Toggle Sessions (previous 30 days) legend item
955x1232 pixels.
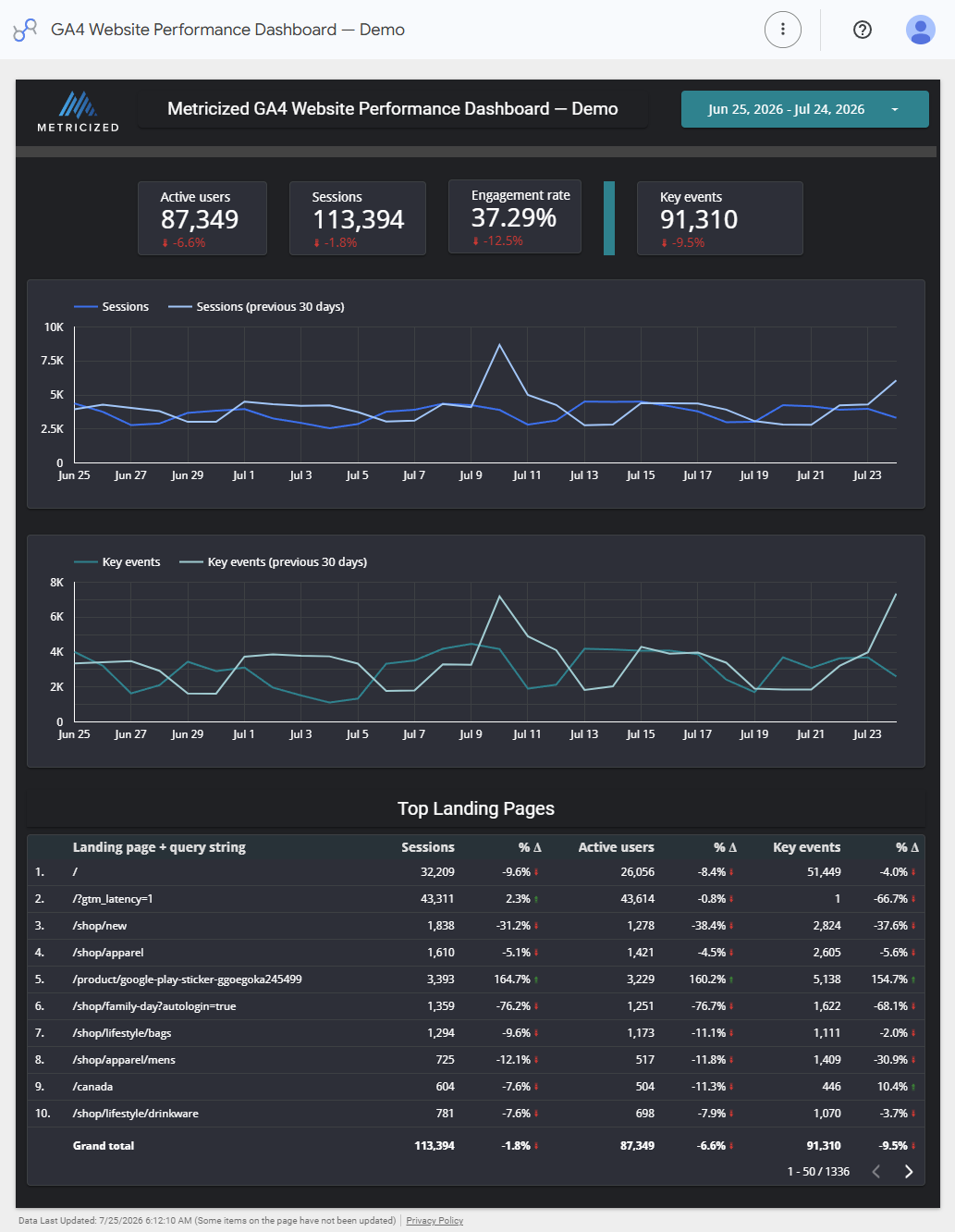(x=256, y=307)
